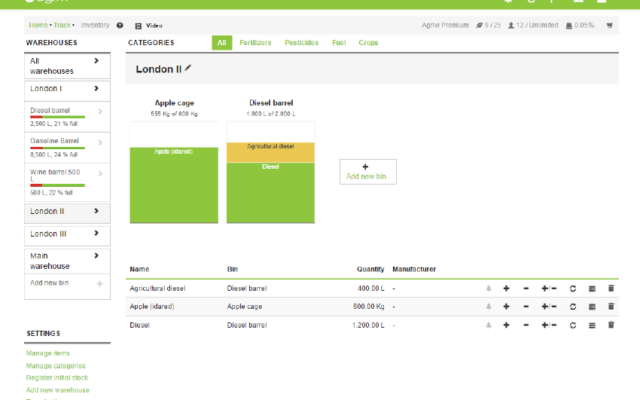Open shopping cart icon in status bar
This screenshot has width=640, height=400.
(x=609, y=25)
